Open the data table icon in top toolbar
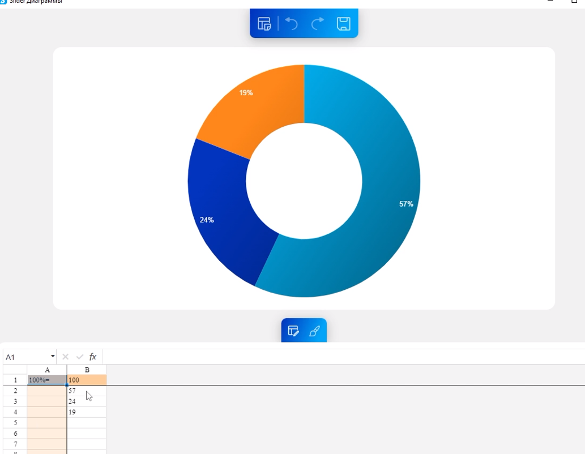586x454 pixels. [264, 24]
